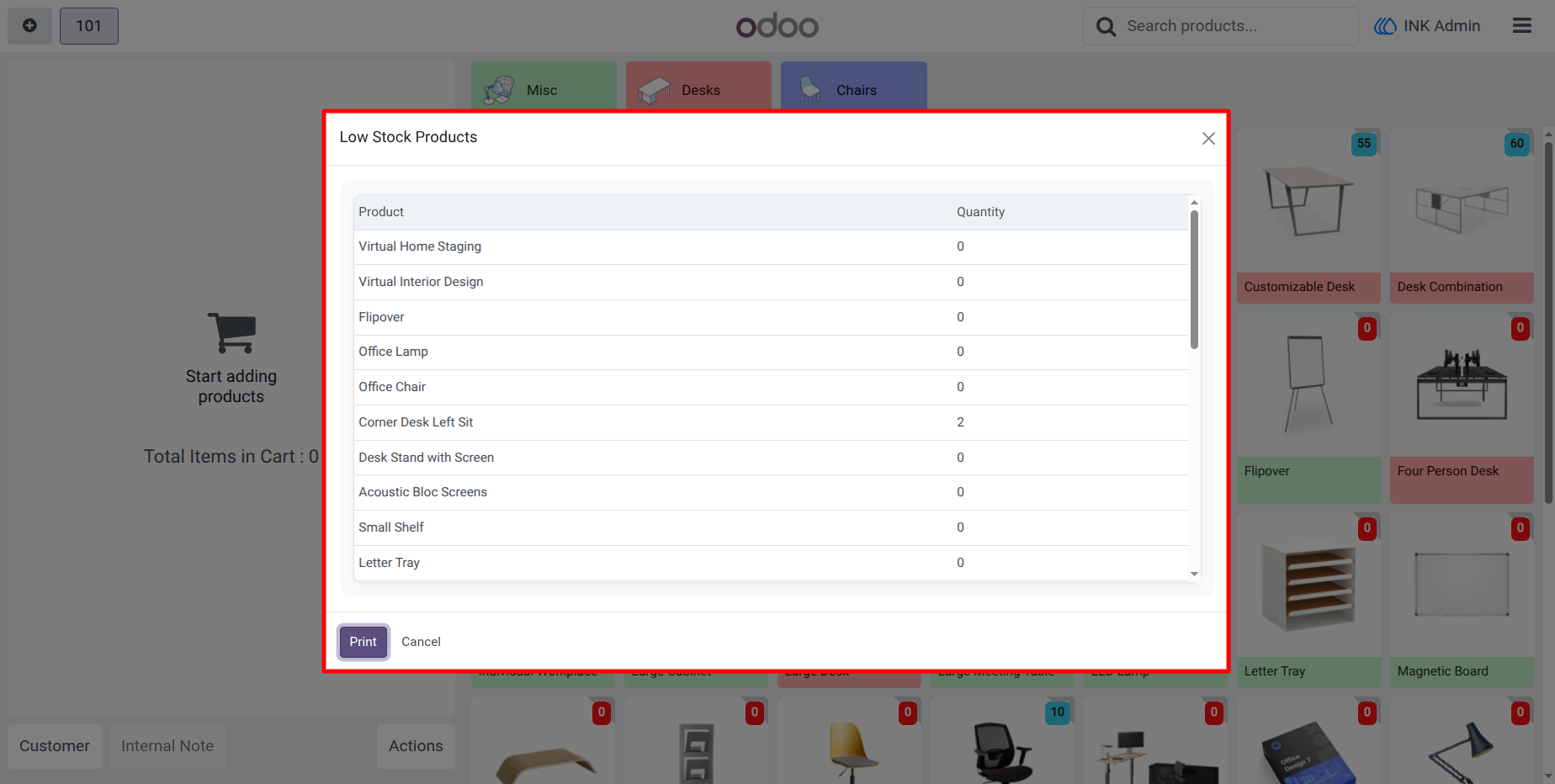The width and height of the screenshot is (1555, 784).
Task: Click the table scrollbar up arrow
Action: tap(1194, 203)
